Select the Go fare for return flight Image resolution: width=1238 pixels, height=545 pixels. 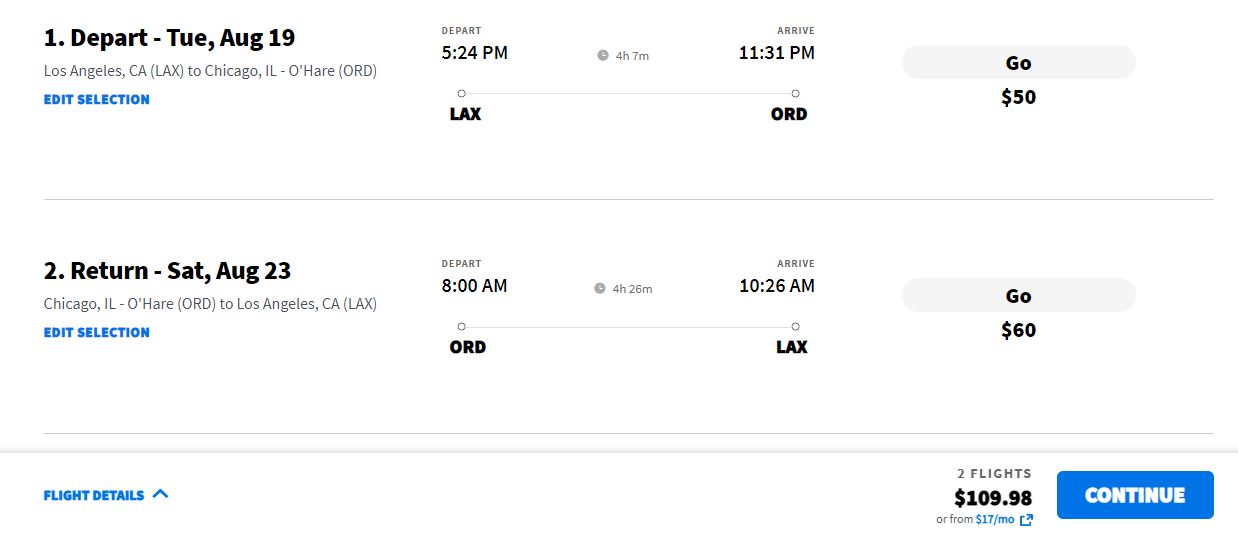point(1019,295)
